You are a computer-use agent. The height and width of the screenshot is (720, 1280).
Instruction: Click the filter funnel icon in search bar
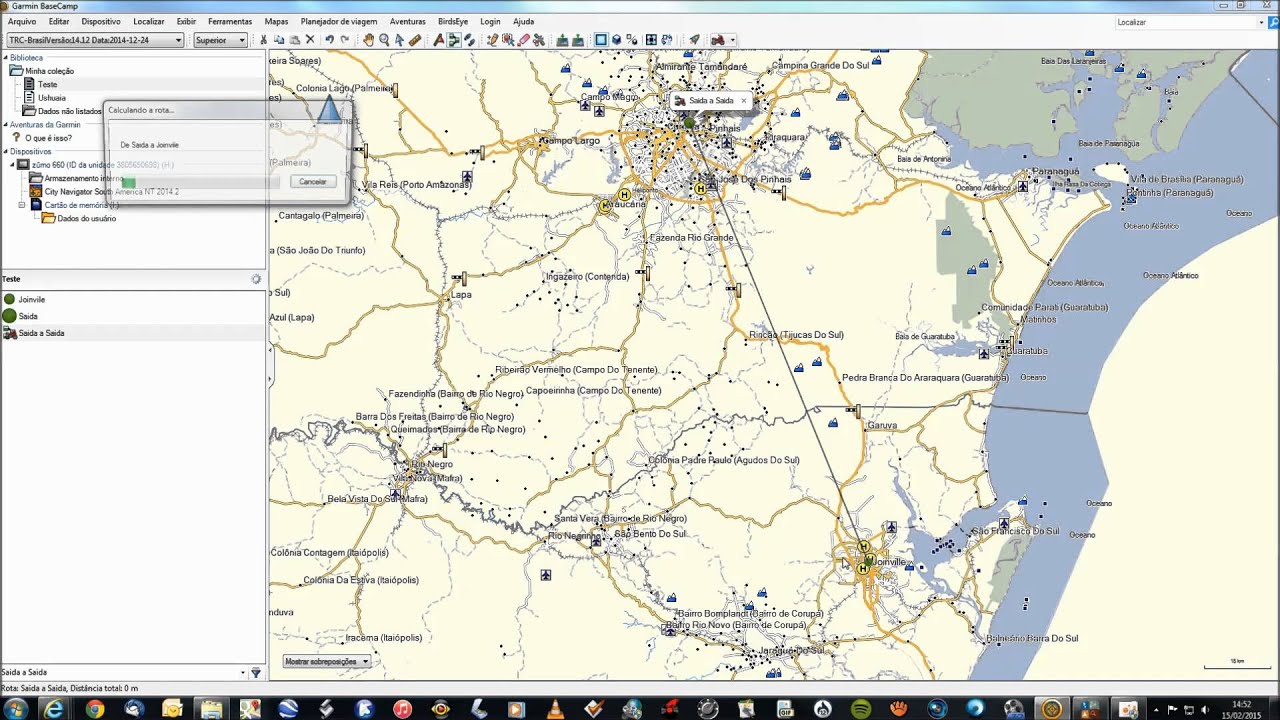[256, 673]
